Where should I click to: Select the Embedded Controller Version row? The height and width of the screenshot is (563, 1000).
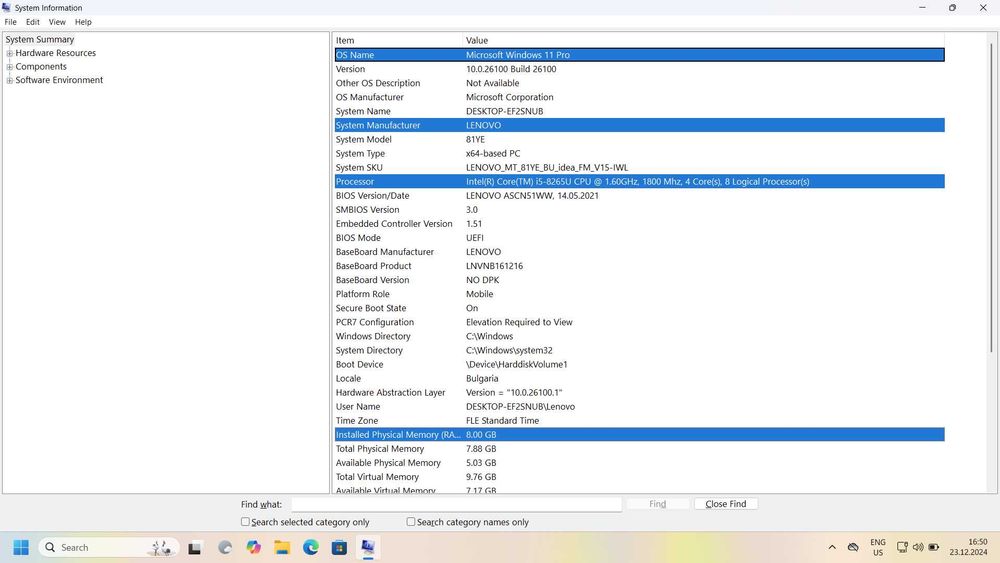(639, 223)
